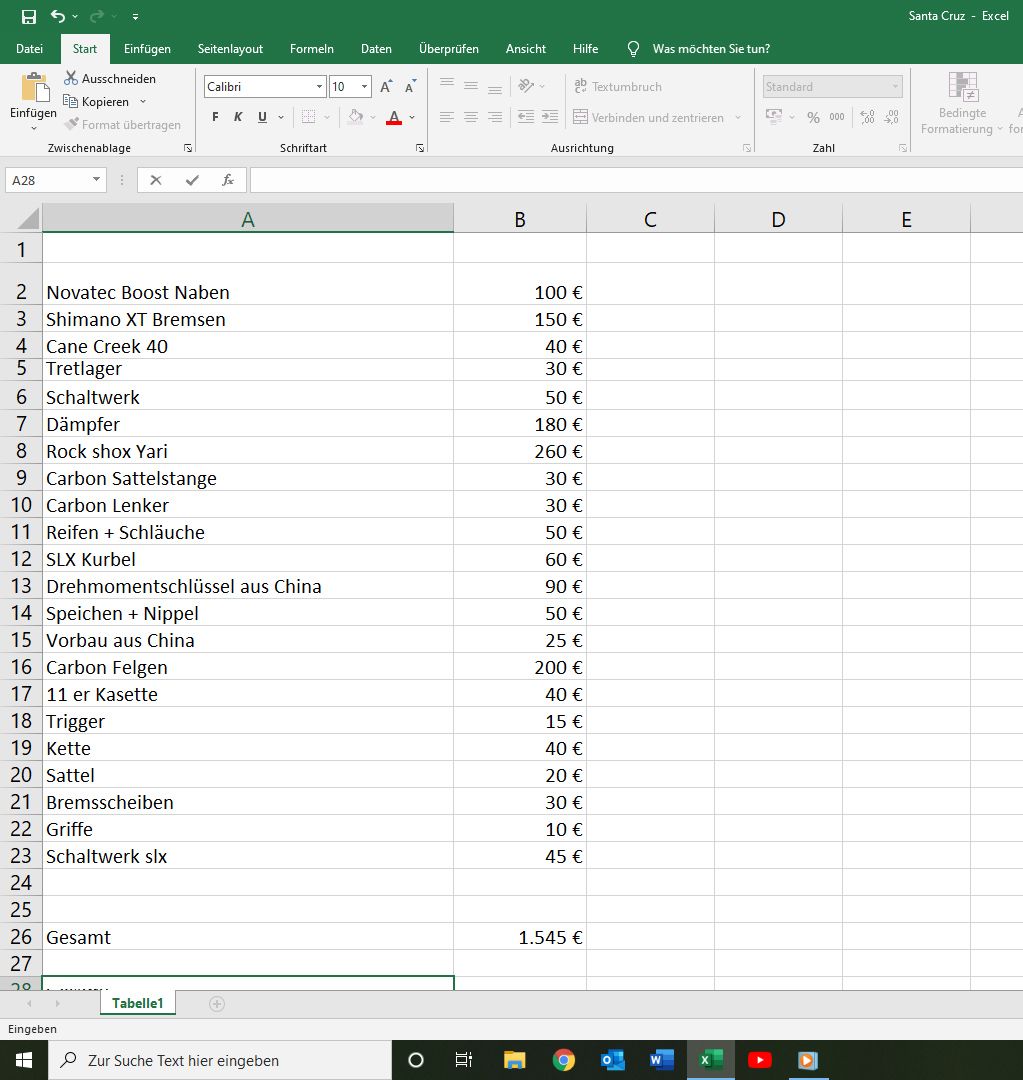Open the Calibri font name dropdown
The width and height of the screenshot is (1023, 1080).
click(x=319, y=87)
